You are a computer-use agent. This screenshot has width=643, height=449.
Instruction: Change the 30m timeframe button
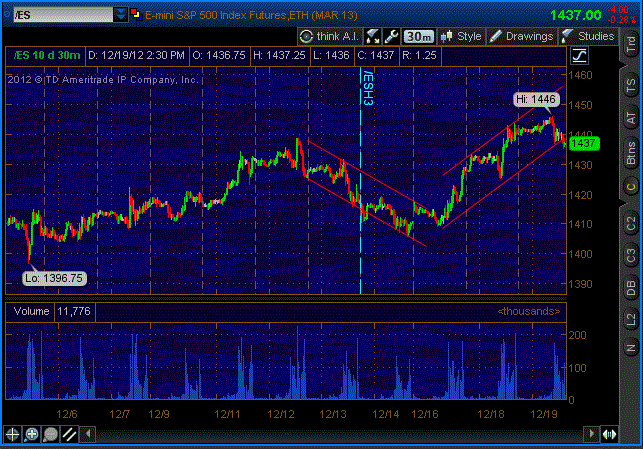[x=418, y=37]
